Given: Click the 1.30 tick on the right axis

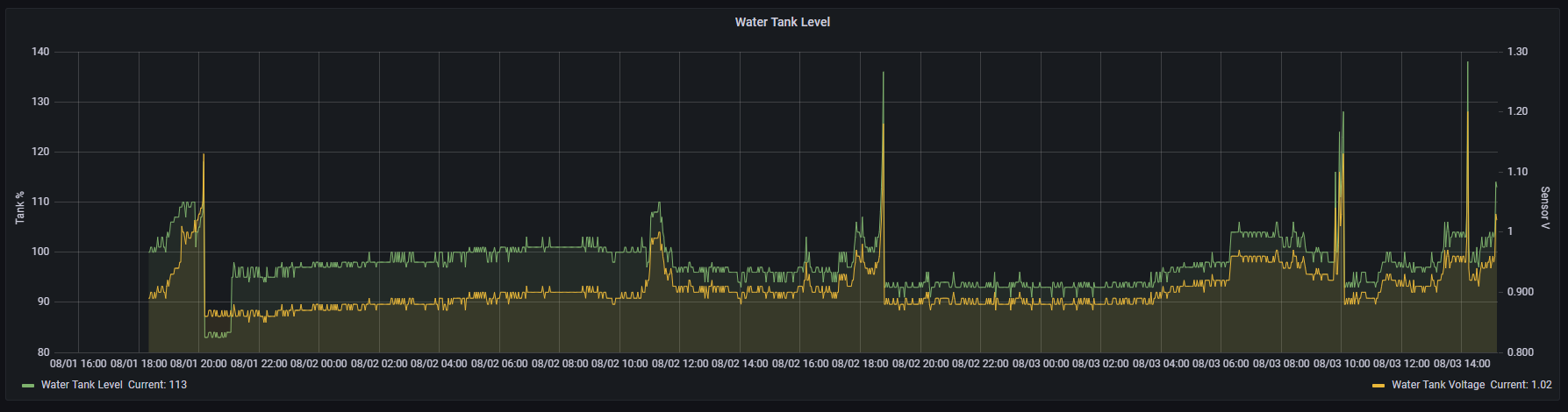Looking at the screenshot, I should click(x=1517, y=52).
